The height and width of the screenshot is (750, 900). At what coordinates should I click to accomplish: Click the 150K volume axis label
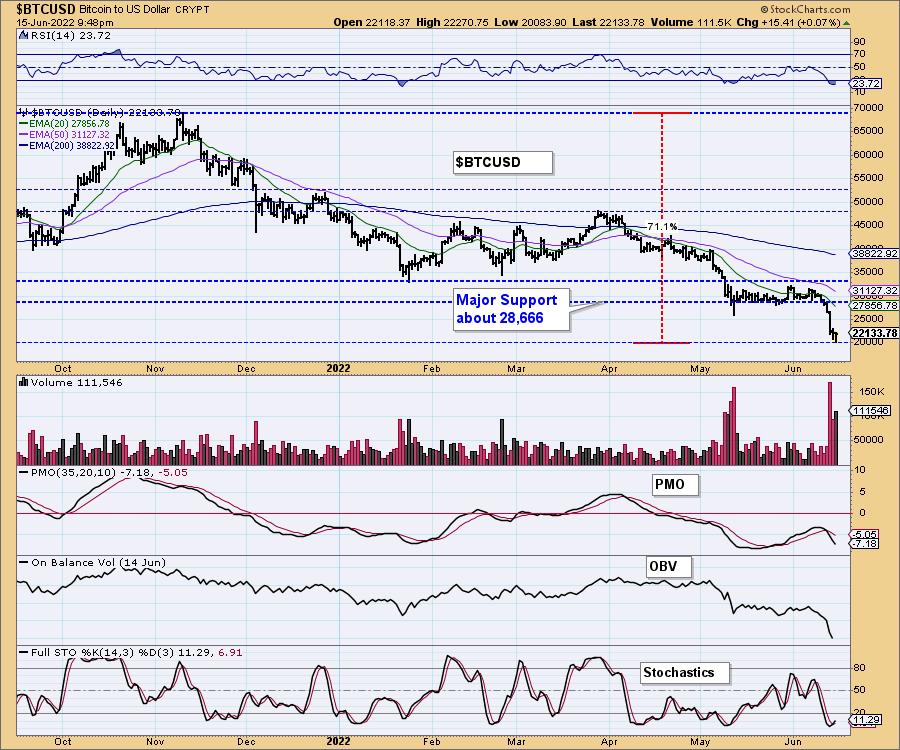(x=872, y=391)
